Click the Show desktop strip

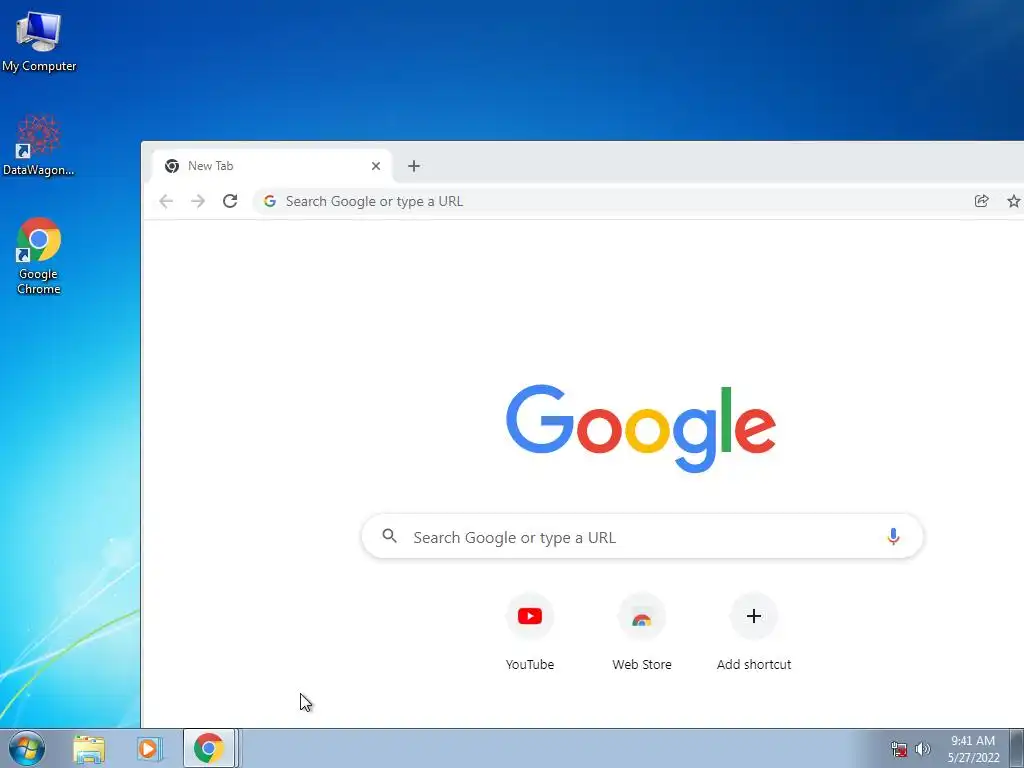pos(1017,748)
